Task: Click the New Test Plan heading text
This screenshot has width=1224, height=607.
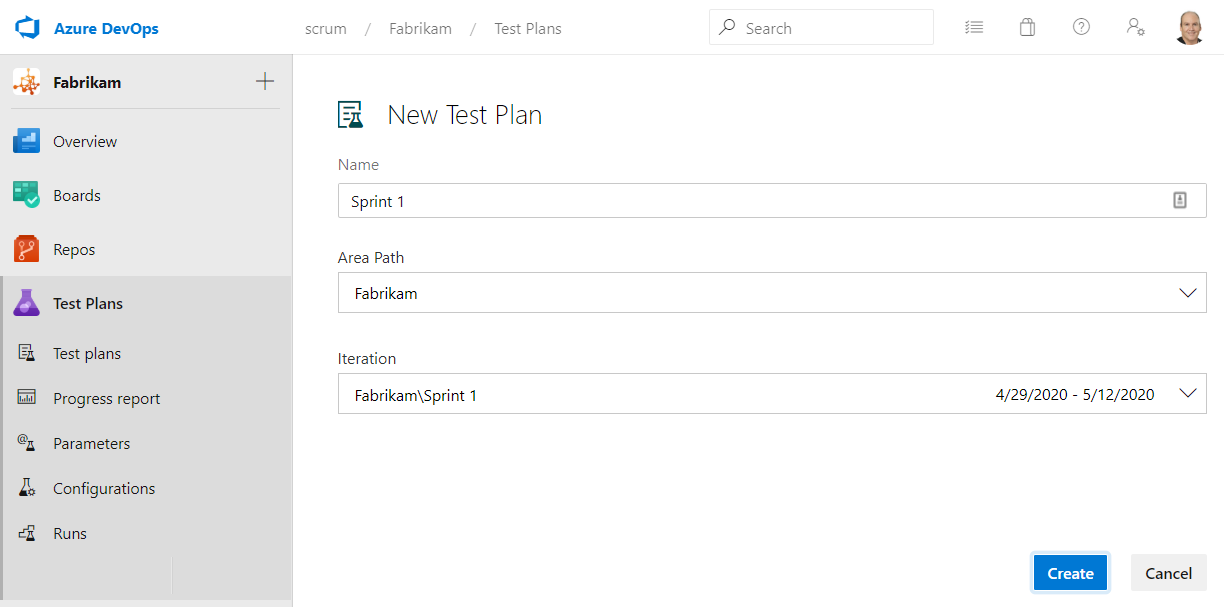Action: click(x=465, y=115)
